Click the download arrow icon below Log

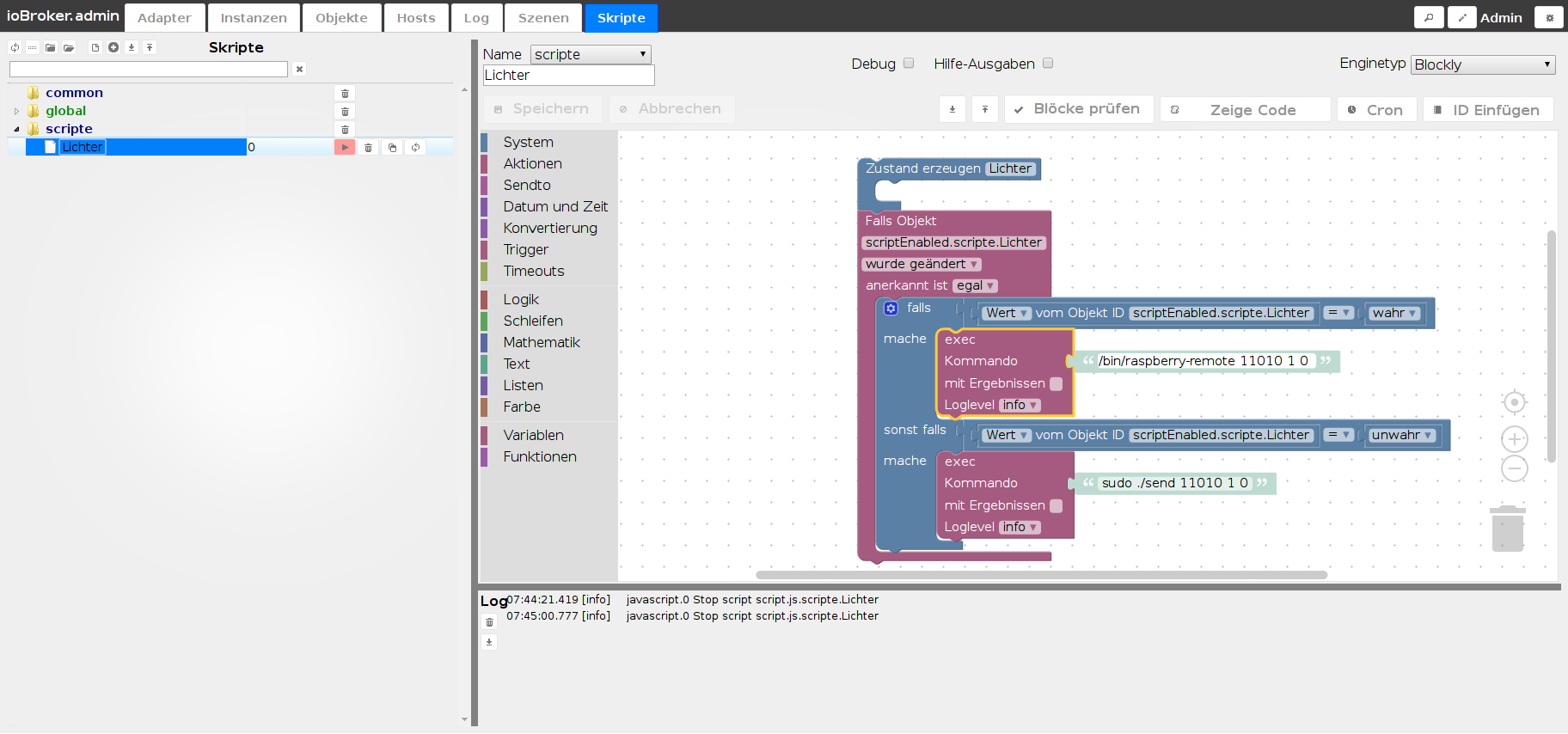coord(489,642)
